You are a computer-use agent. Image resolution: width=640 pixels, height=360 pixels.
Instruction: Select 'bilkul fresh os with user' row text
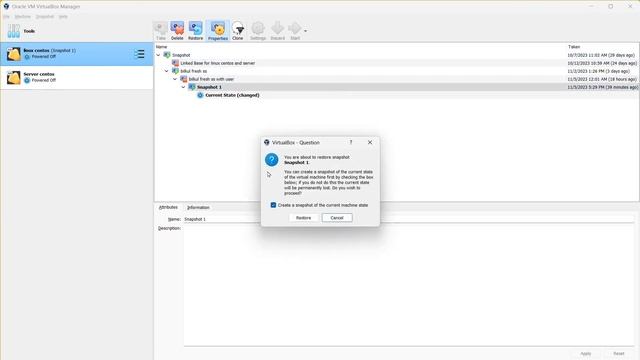click(x=211, y=79)
